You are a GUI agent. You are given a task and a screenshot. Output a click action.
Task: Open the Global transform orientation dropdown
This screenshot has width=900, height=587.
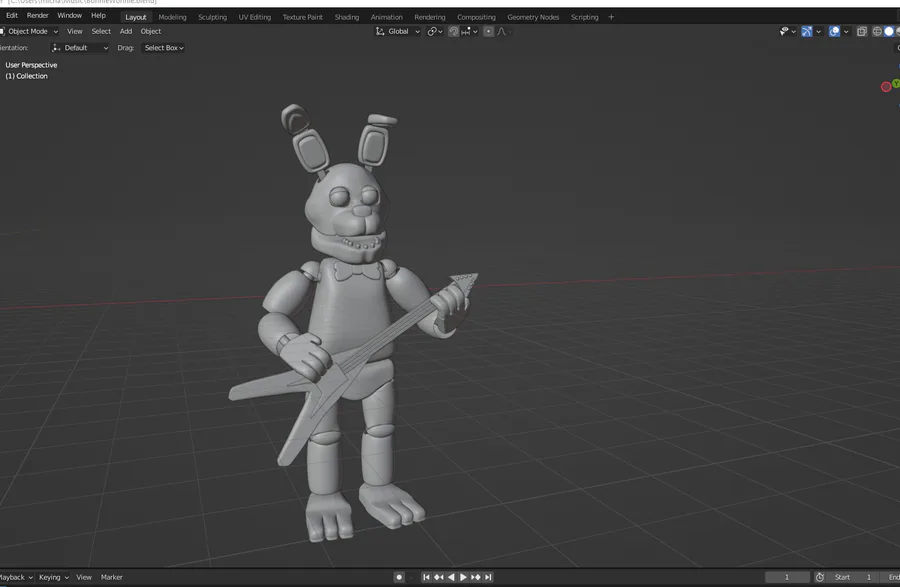[x=398, y=32]
